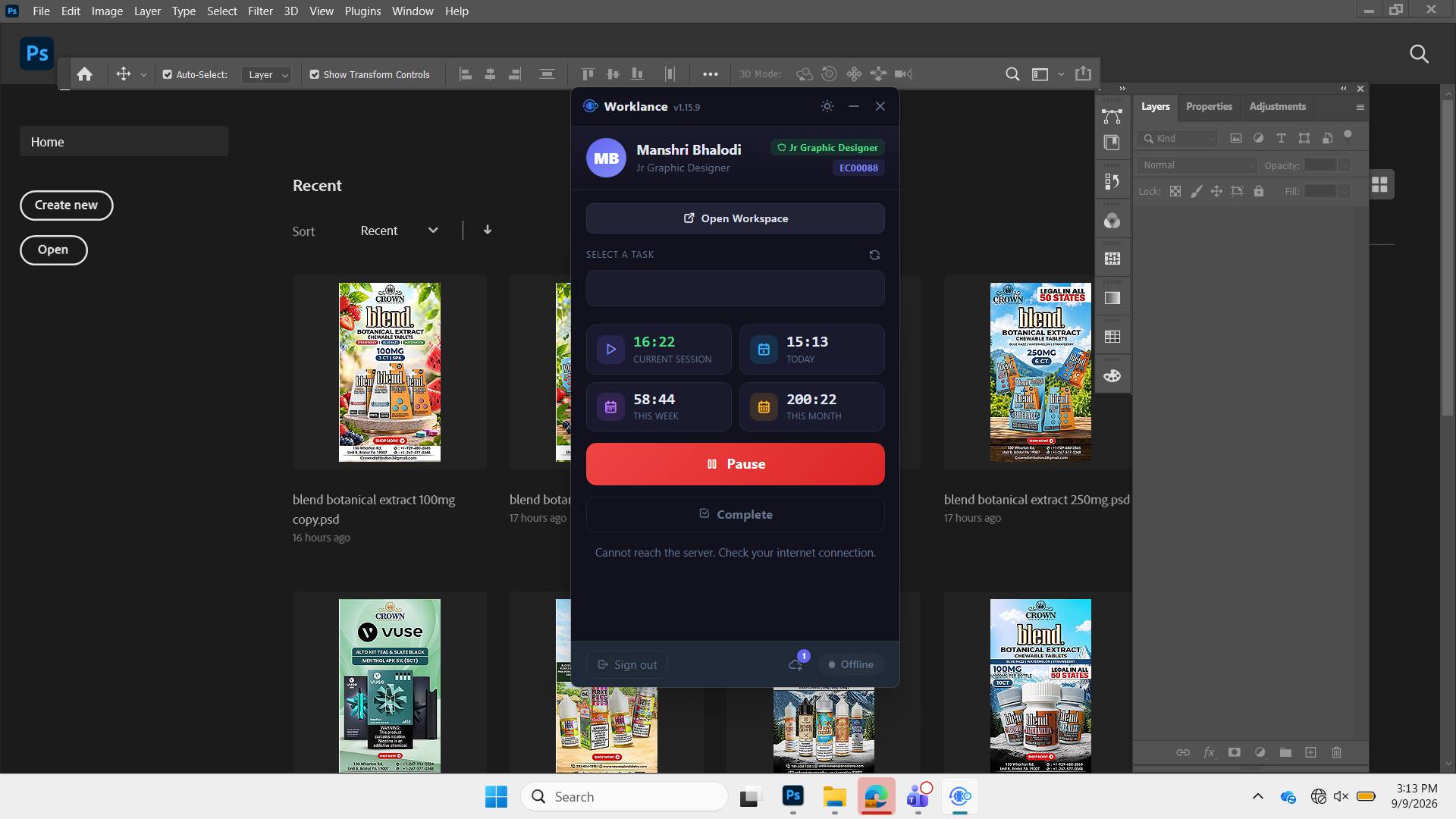1456x819 pixels.
Task: Switch to the Properties tab
Action: click(1209, 107)
